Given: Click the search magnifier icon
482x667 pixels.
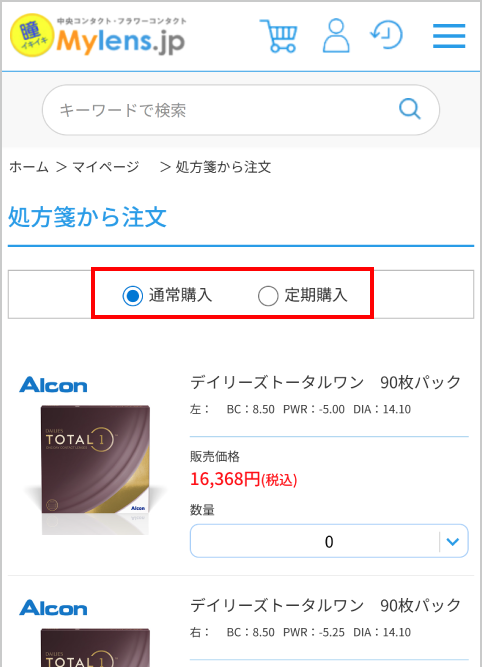Looking at the screenshot, I should click(x=410, y=109).
